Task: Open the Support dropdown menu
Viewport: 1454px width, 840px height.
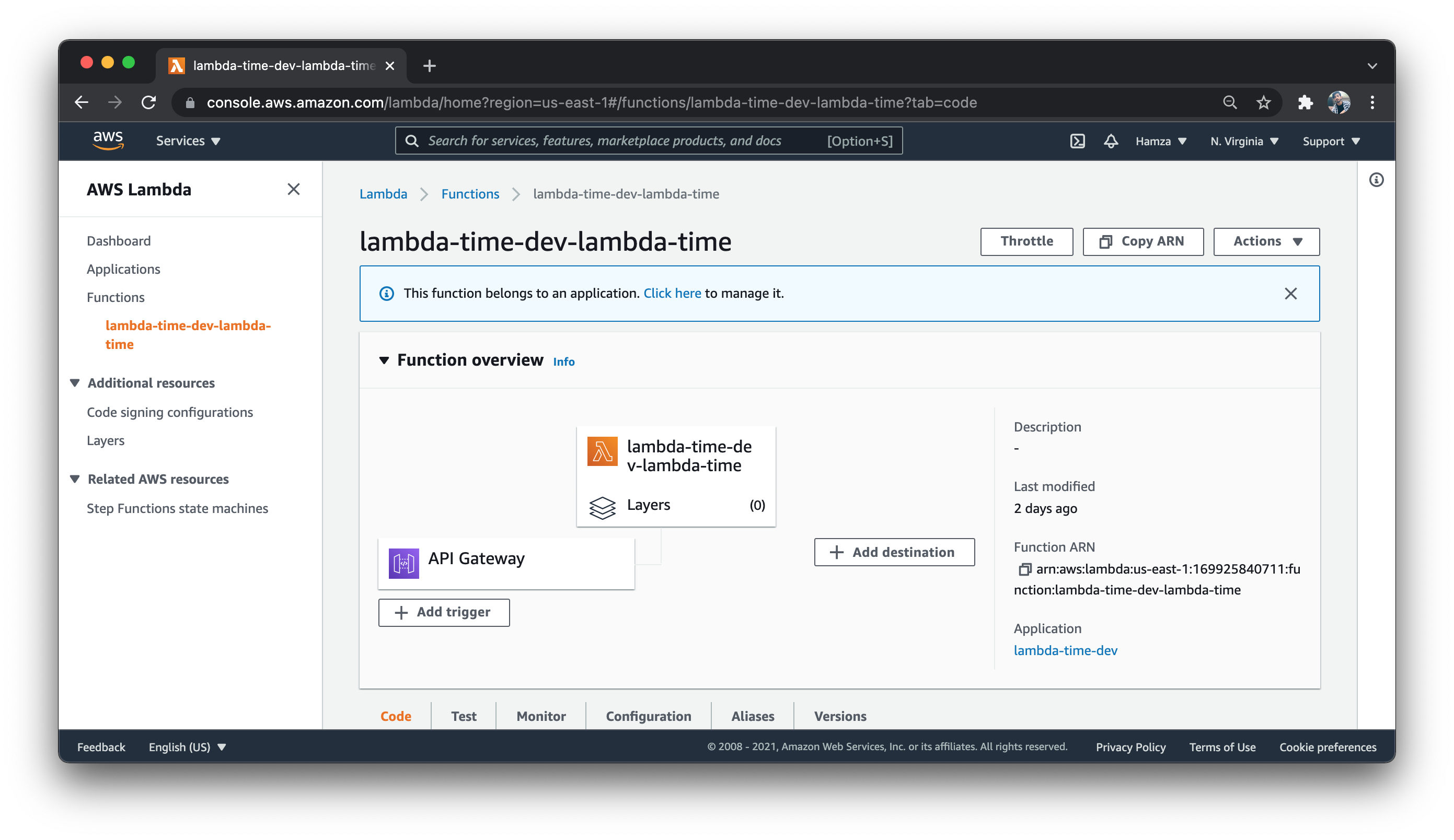Action: pos(1331,141)
